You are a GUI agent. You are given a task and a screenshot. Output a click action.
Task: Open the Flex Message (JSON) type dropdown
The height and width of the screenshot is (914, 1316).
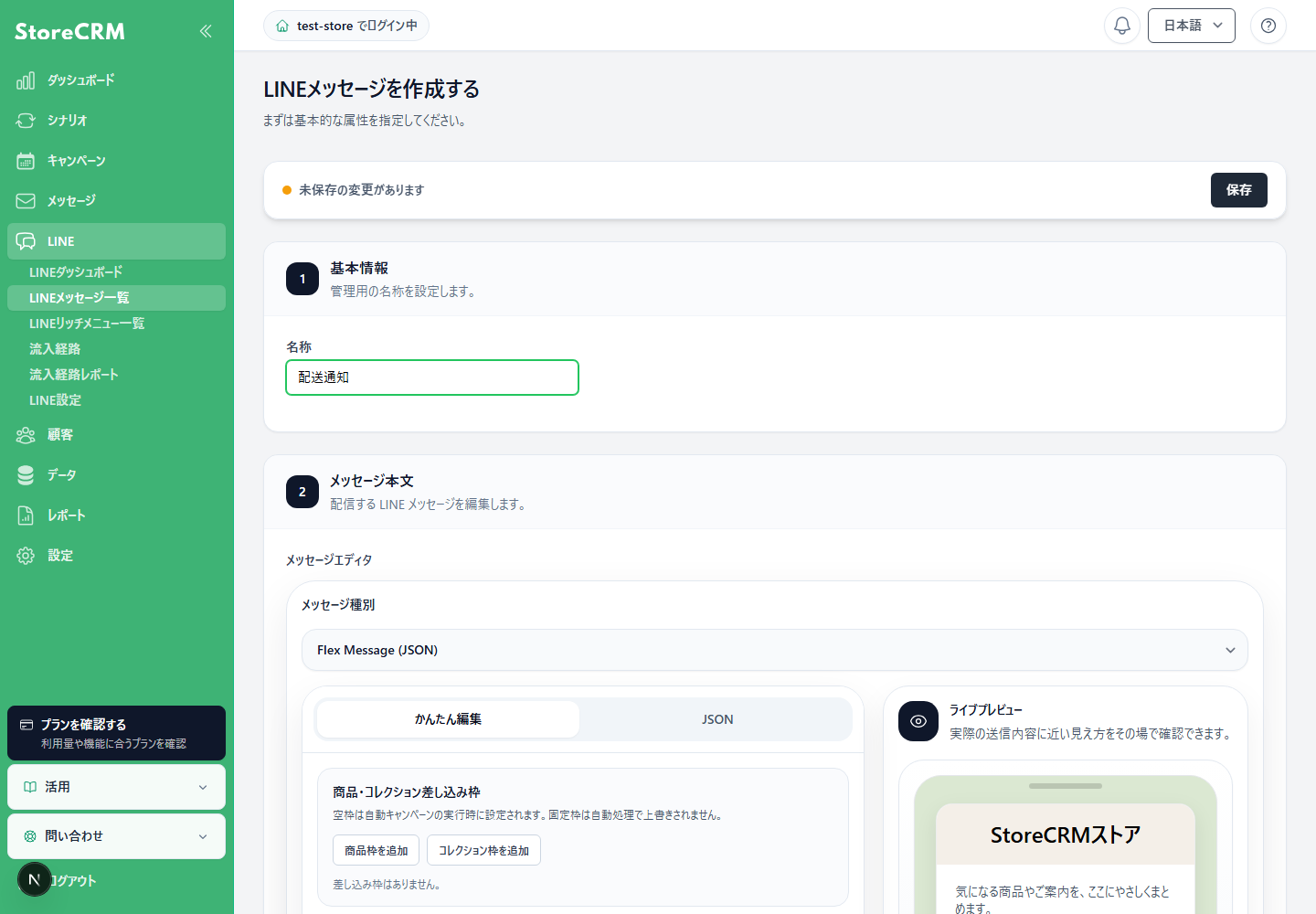click(x=775, y=650)
